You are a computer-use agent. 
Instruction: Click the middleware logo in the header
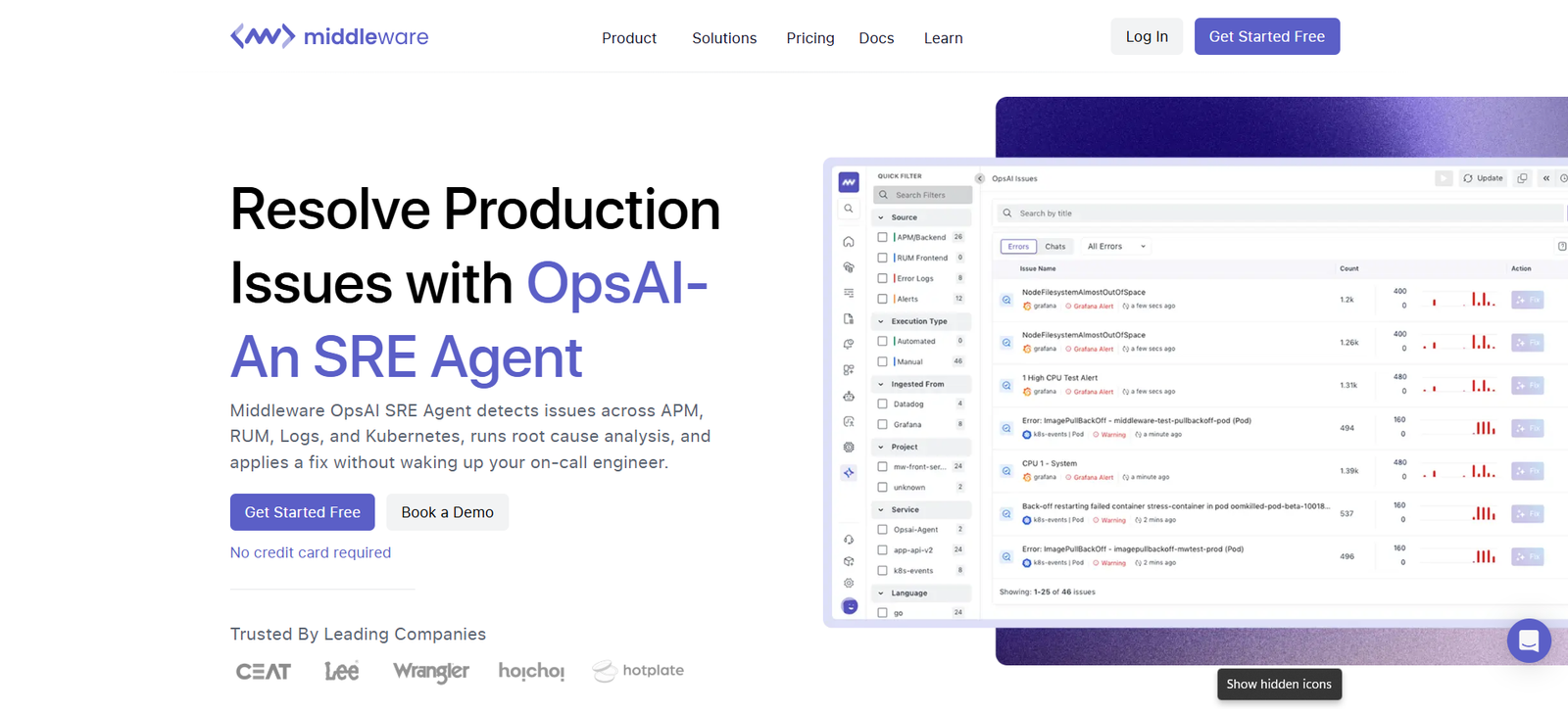click(329, 36)
